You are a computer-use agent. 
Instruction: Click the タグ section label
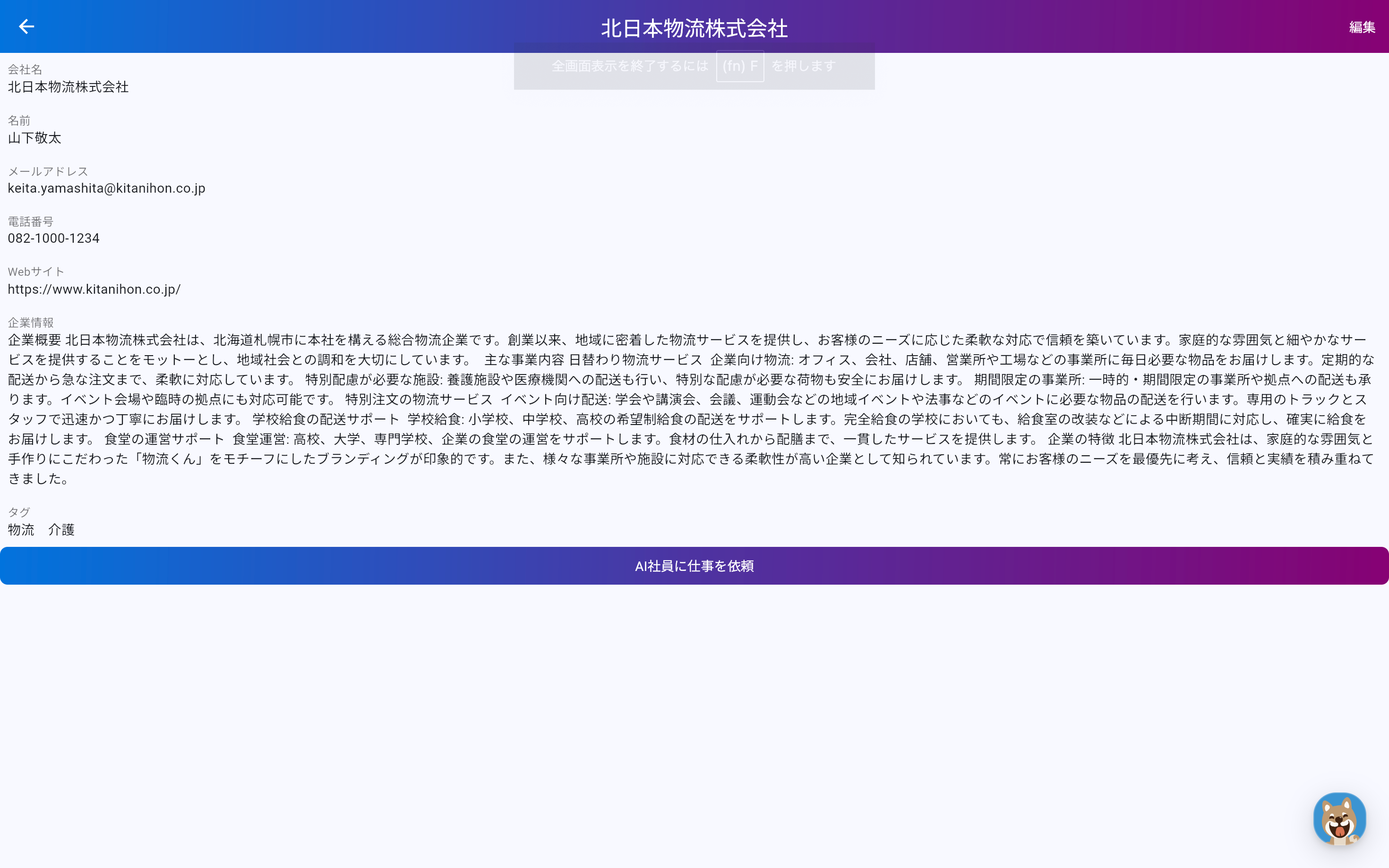click(x=19, y=512)
